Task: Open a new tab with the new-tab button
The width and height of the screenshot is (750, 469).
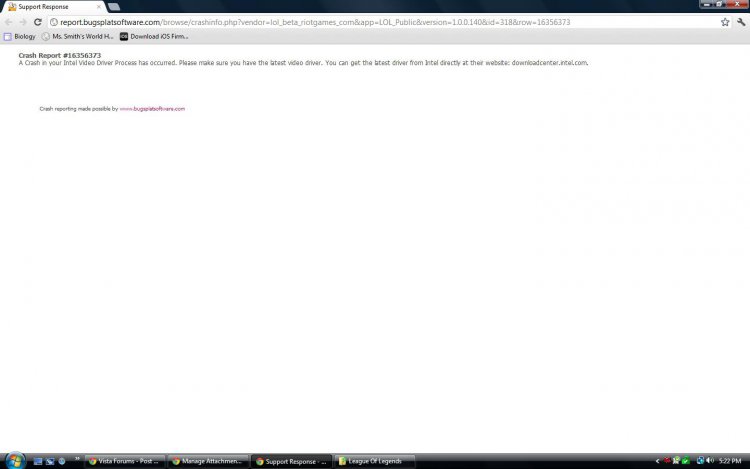Action: point(114,7)
